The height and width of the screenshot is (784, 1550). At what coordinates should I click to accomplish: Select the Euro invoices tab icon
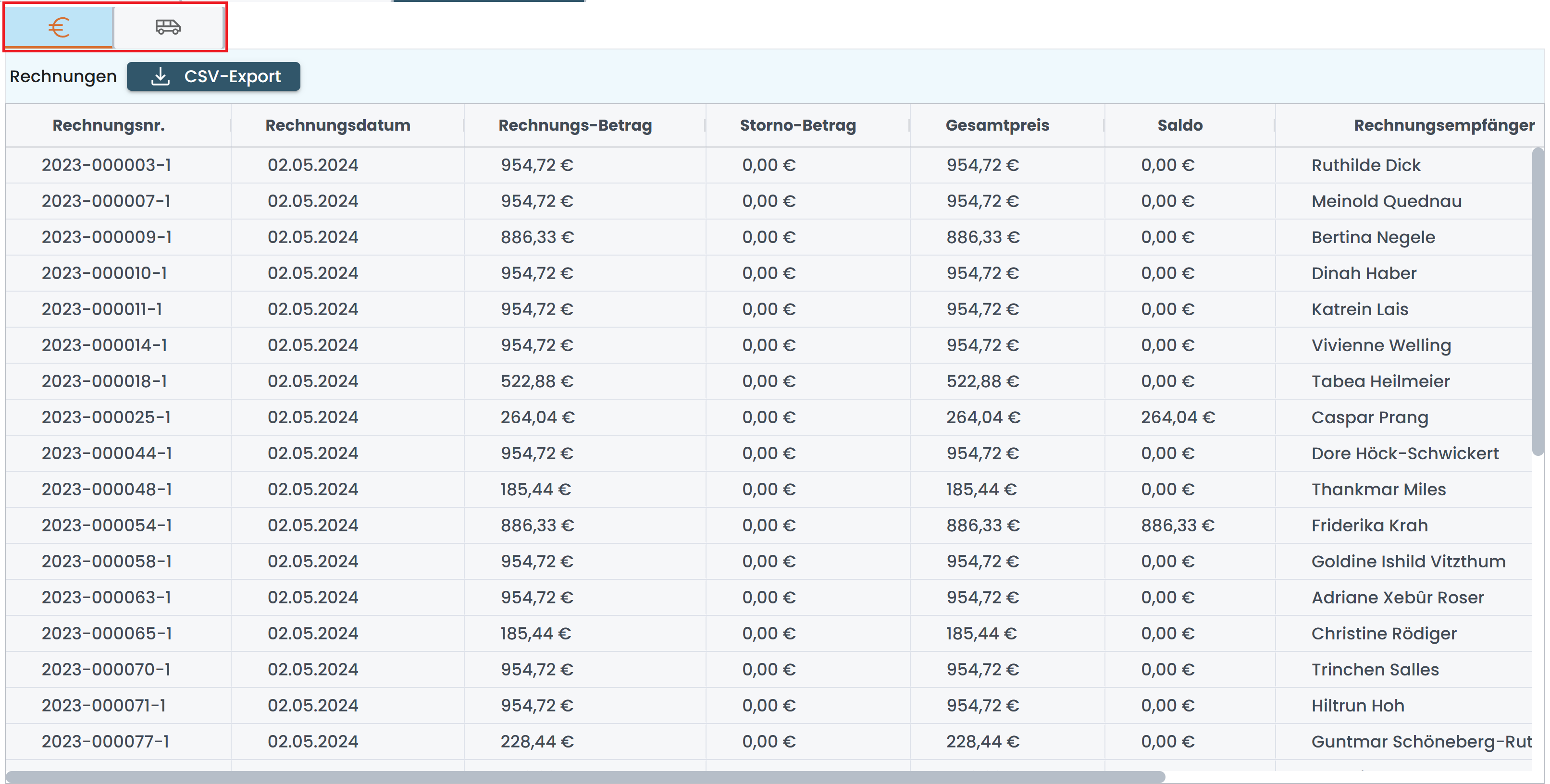point(59,26)
